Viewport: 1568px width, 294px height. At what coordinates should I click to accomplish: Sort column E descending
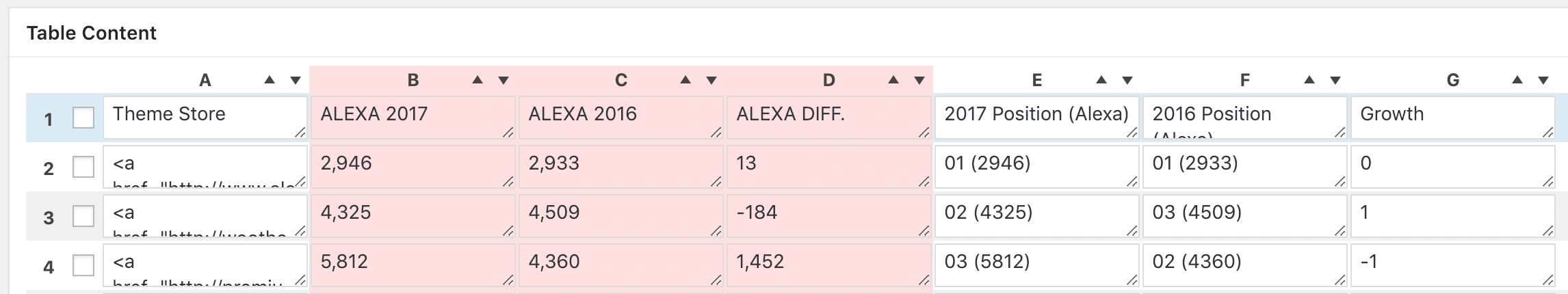1127,81
